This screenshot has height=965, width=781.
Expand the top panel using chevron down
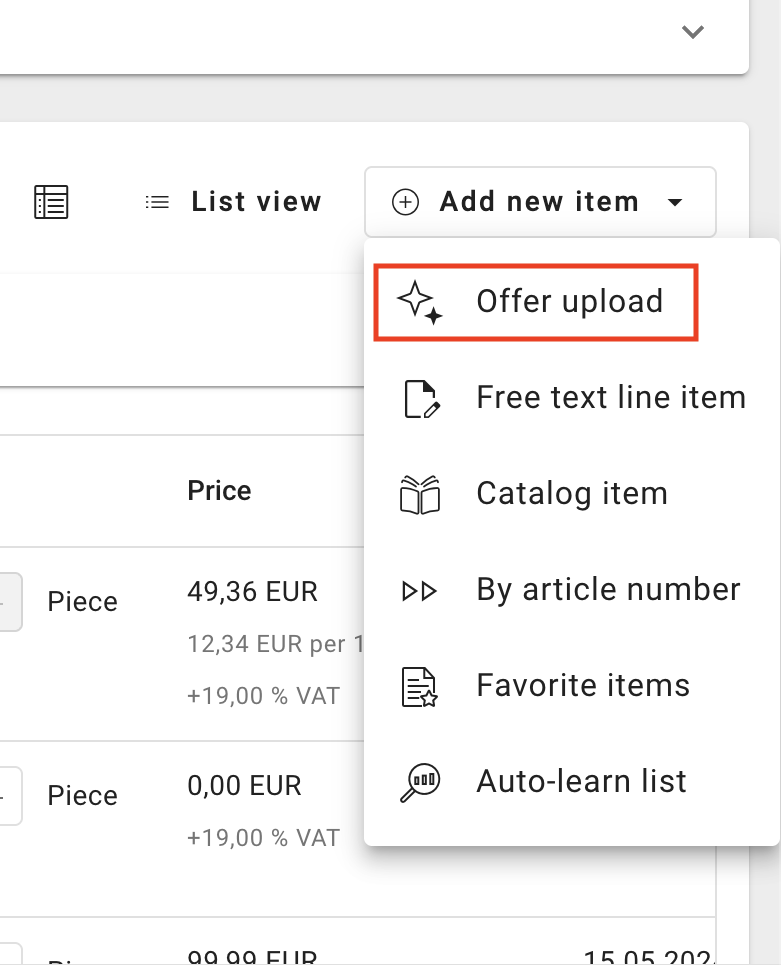pyautogui.click(x=692, y=32)
